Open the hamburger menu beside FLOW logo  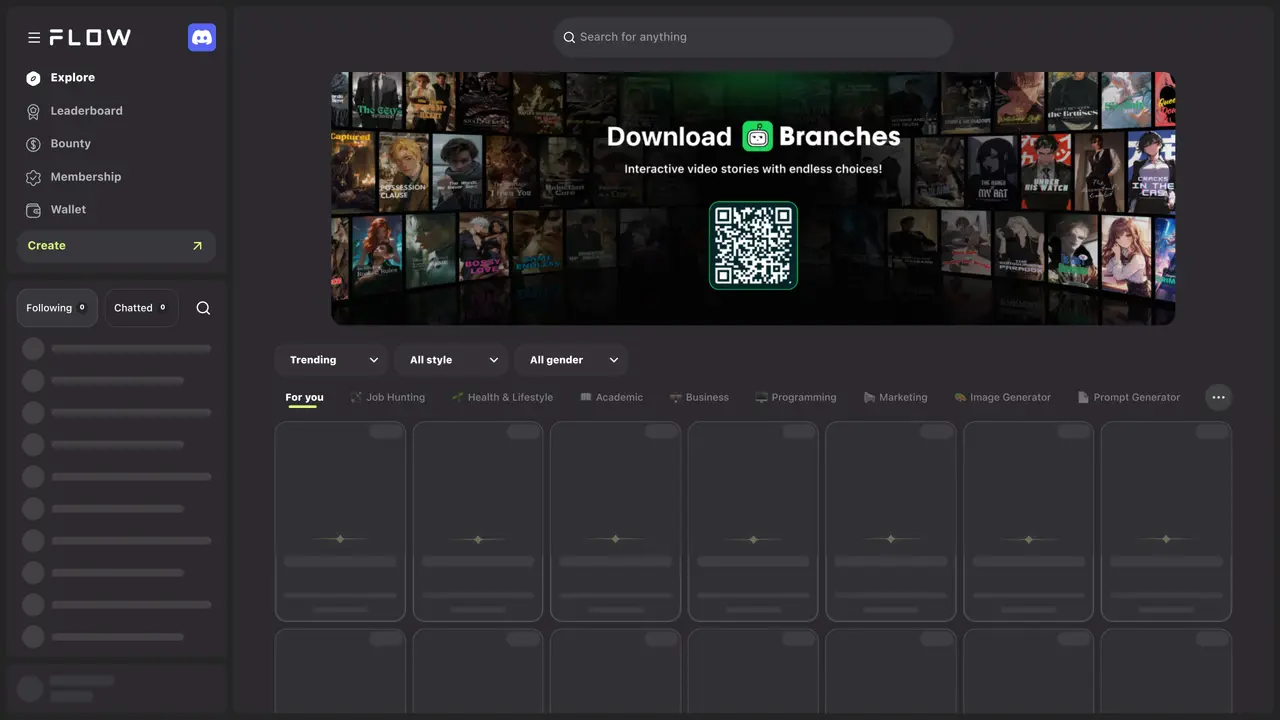pyautogui.click(x=34, y=37)
